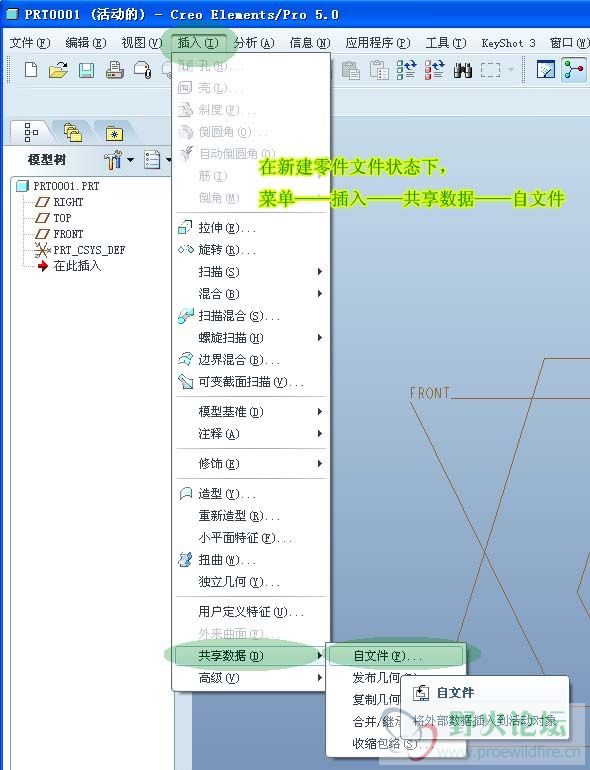
Task: Expand the 注释(A) submenu
Action: pyautogui.click(x=251, y=434)
